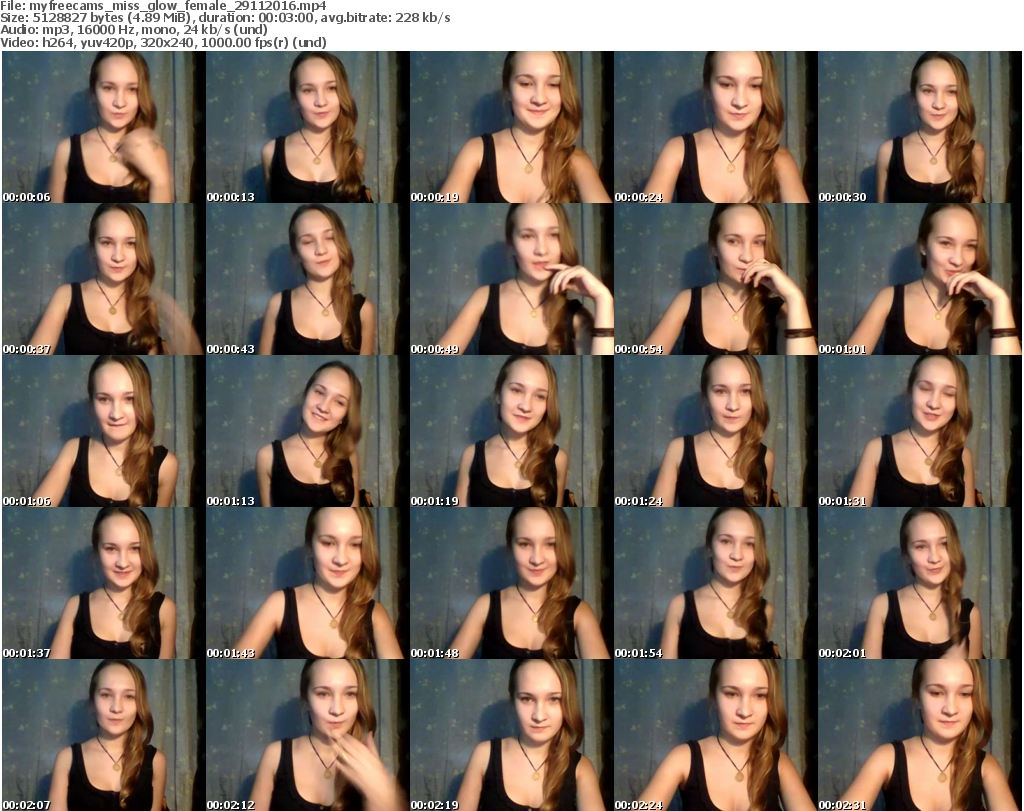Select the thumbnail timestamped 00:01:48
Viewport: 1024px width, 811px height.
tap(511, 583)
